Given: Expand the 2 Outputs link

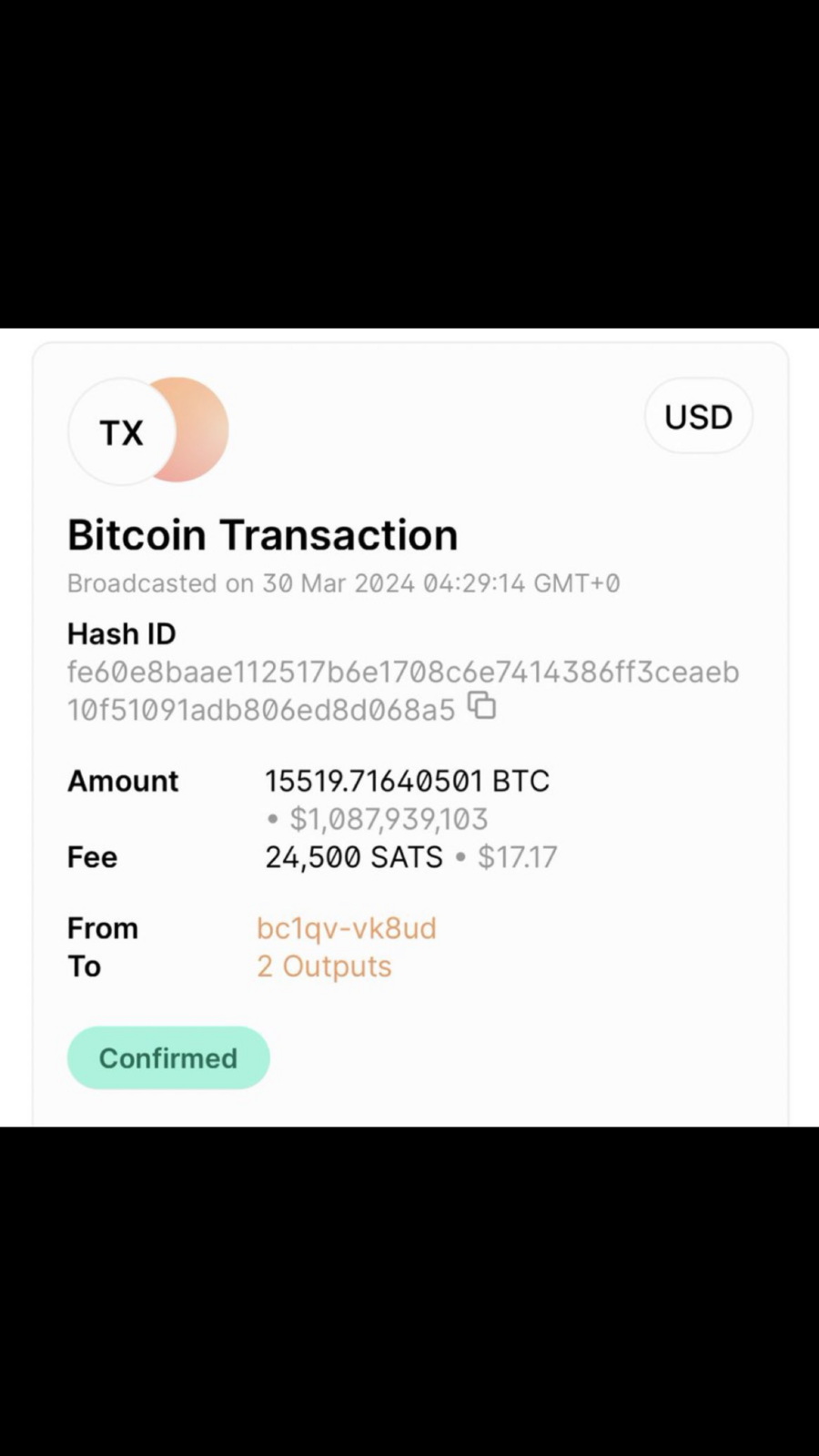Looking at the screenshot, I should coord(324,966).
